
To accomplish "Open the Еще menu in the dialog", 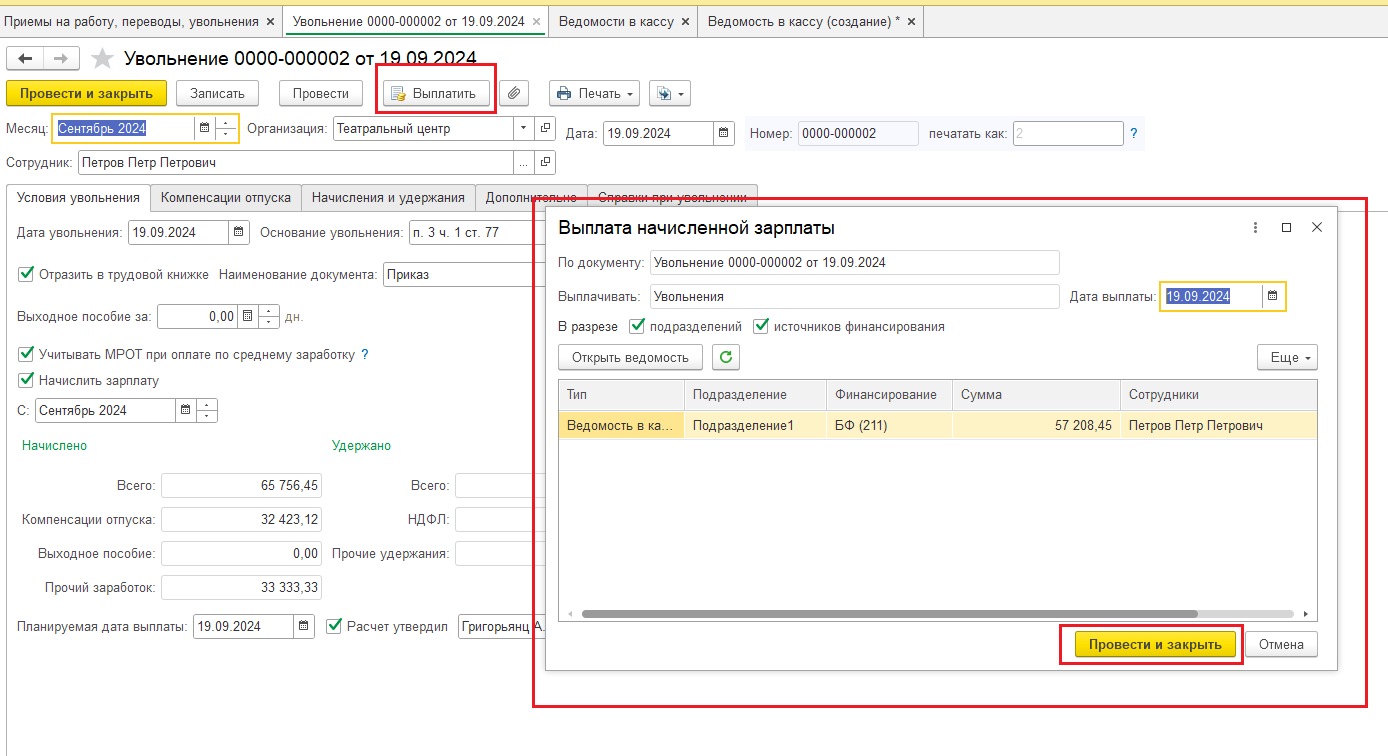I will (1287, 357).
